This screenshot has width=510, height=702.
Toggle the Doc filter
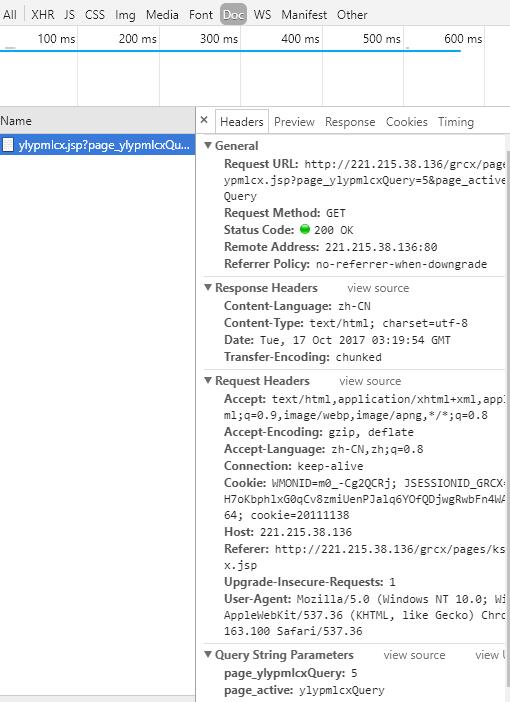pos(233,15)
